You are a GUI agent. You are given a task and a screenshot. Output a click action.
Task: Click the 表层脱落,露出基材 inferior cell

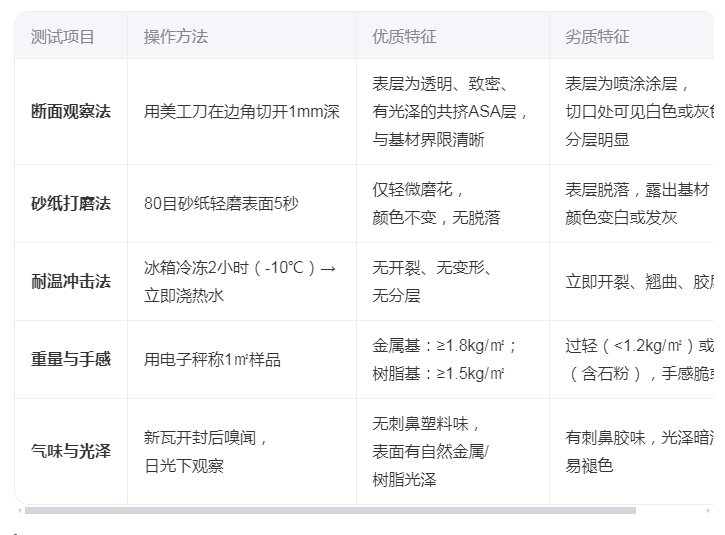tap(636, 204)
